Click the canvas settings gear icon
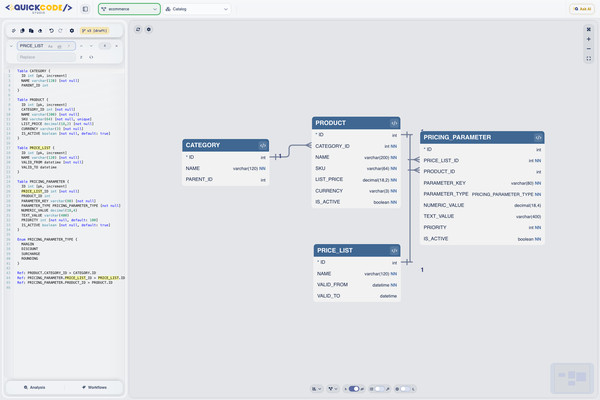600x400 pixels. click(x=149, y=29)
